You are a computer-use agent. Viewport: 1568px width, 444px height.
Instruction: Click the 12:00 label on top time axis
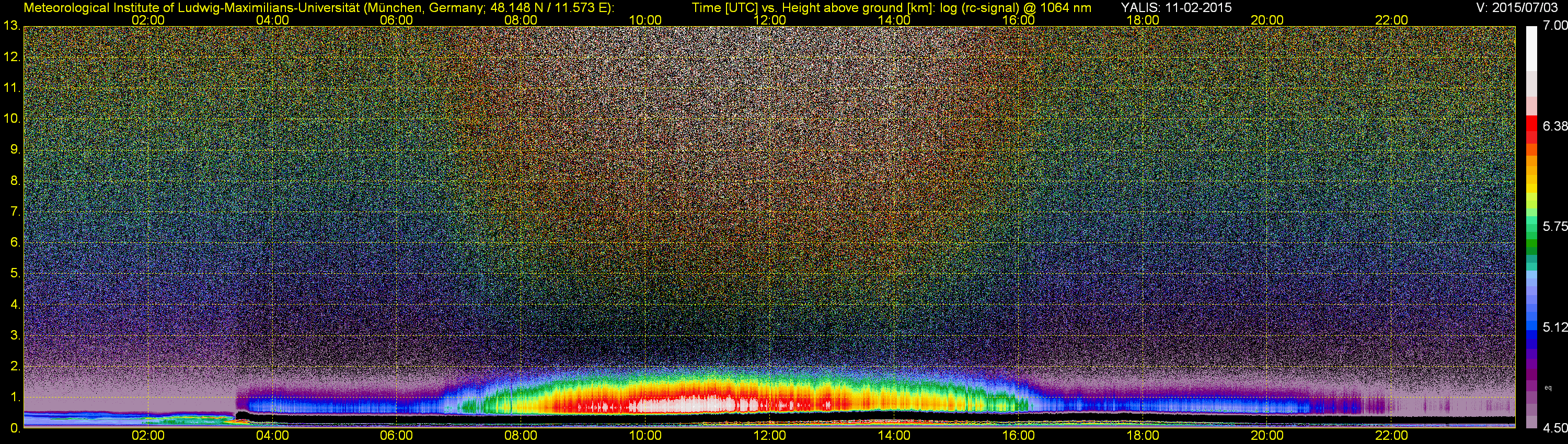click(x=769, y=20)
